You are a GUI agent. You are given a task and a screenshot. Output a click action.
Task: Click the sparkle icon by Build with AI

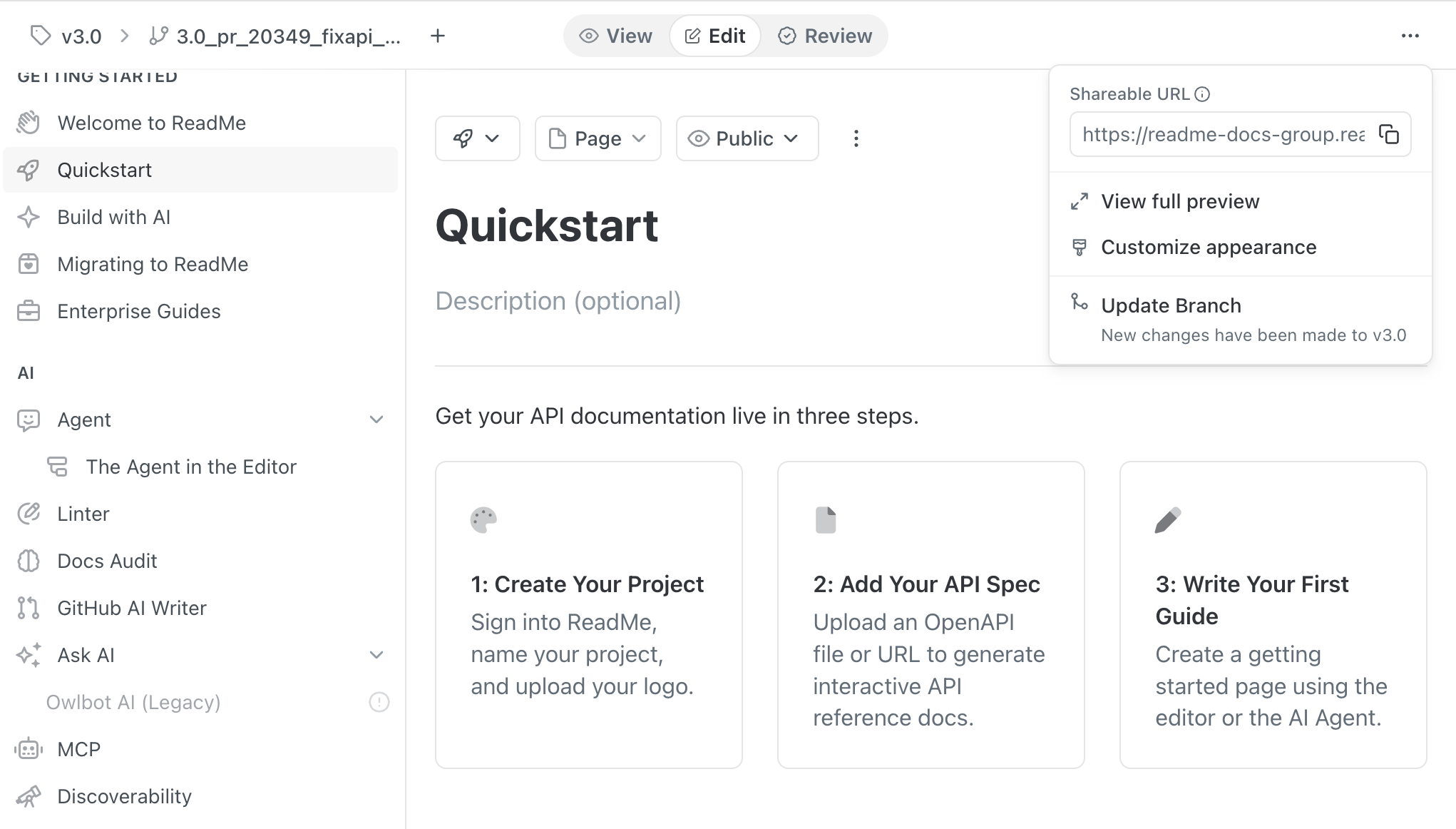point(29,217)
